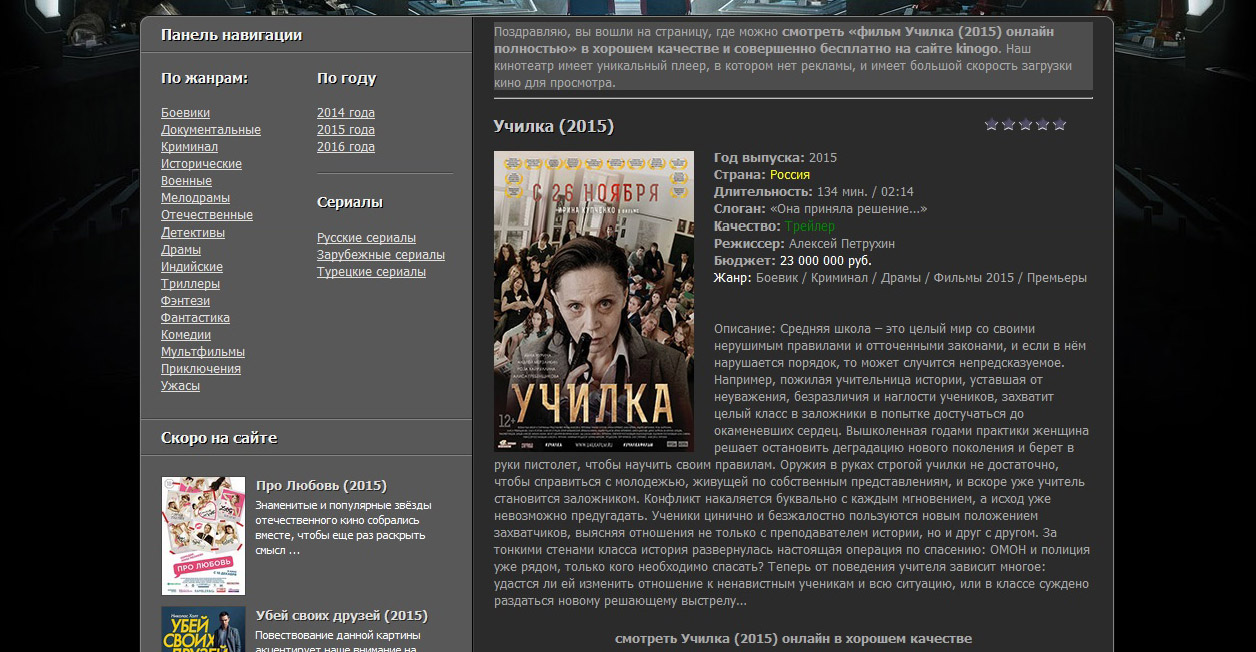Screen dimensions: 1256x652
Task: Open the Убей своих друзей poster thumbnail
Action: click(x=203, y=629)
